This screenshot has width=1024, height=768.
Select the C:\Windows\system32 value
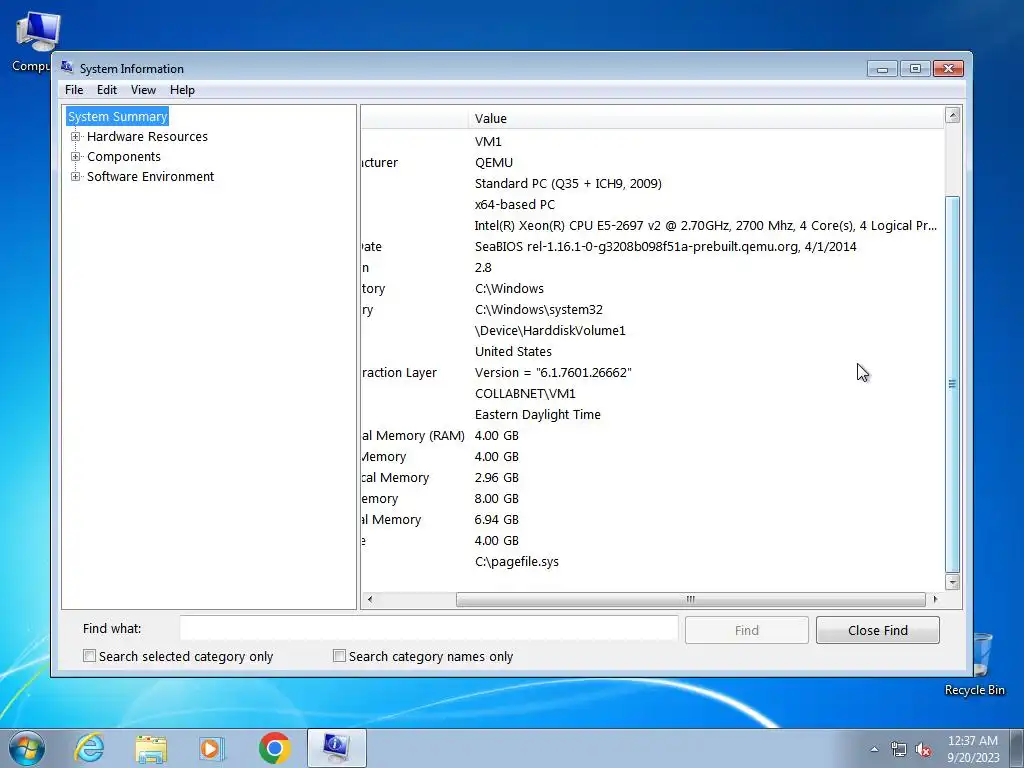(x=539, y=310)
